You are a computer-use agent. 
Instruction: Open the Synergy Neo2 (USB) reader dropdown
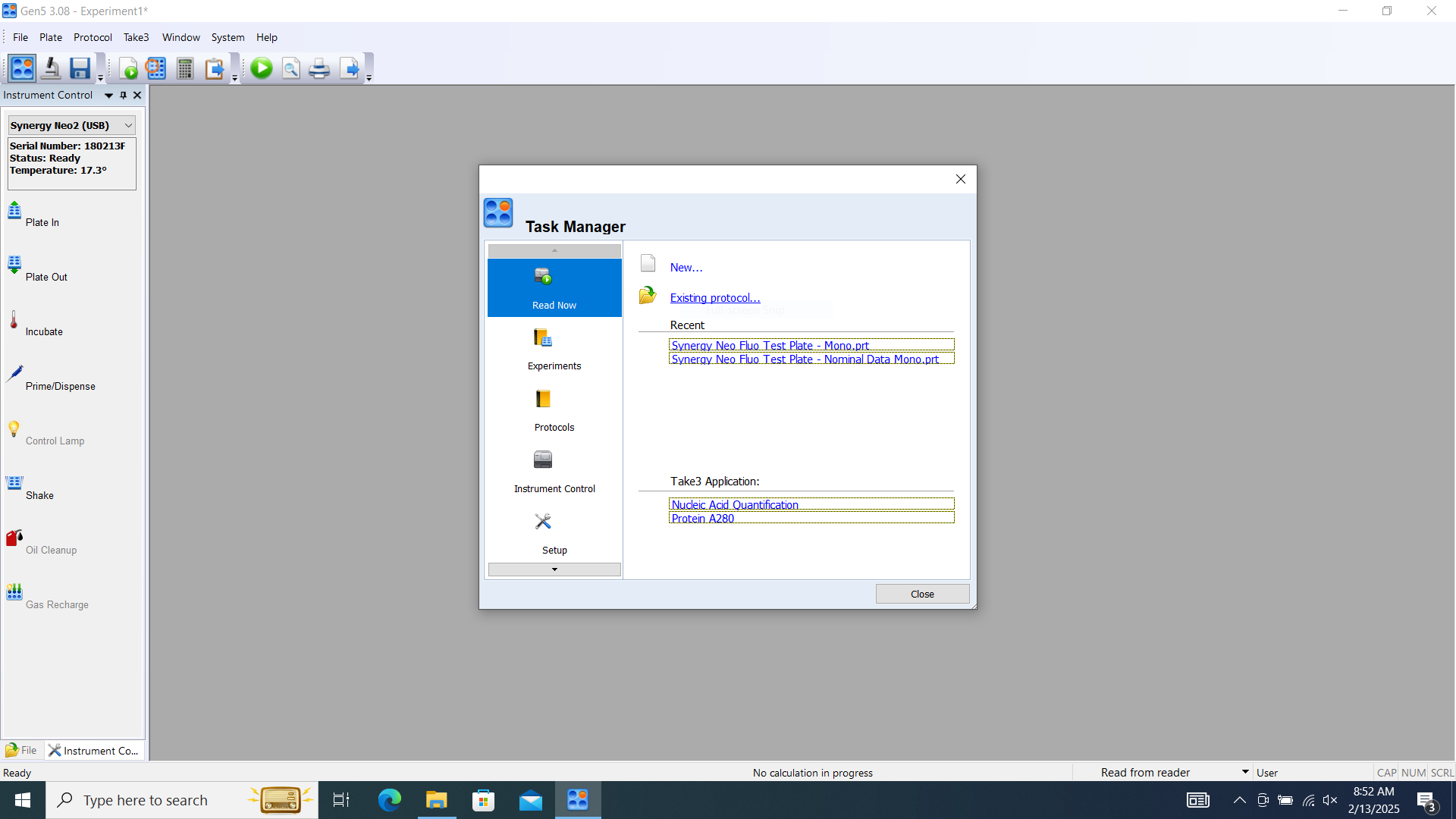tap(128, 125)
